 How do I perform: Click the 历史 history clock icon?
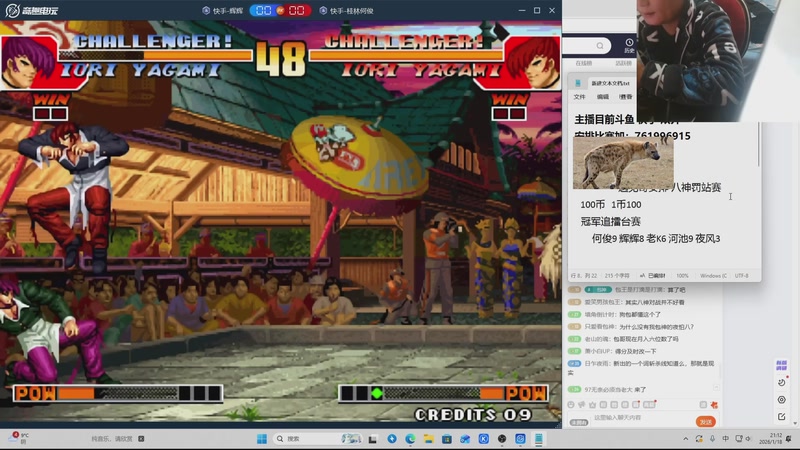pyautogui.click(x=629, y=45)
